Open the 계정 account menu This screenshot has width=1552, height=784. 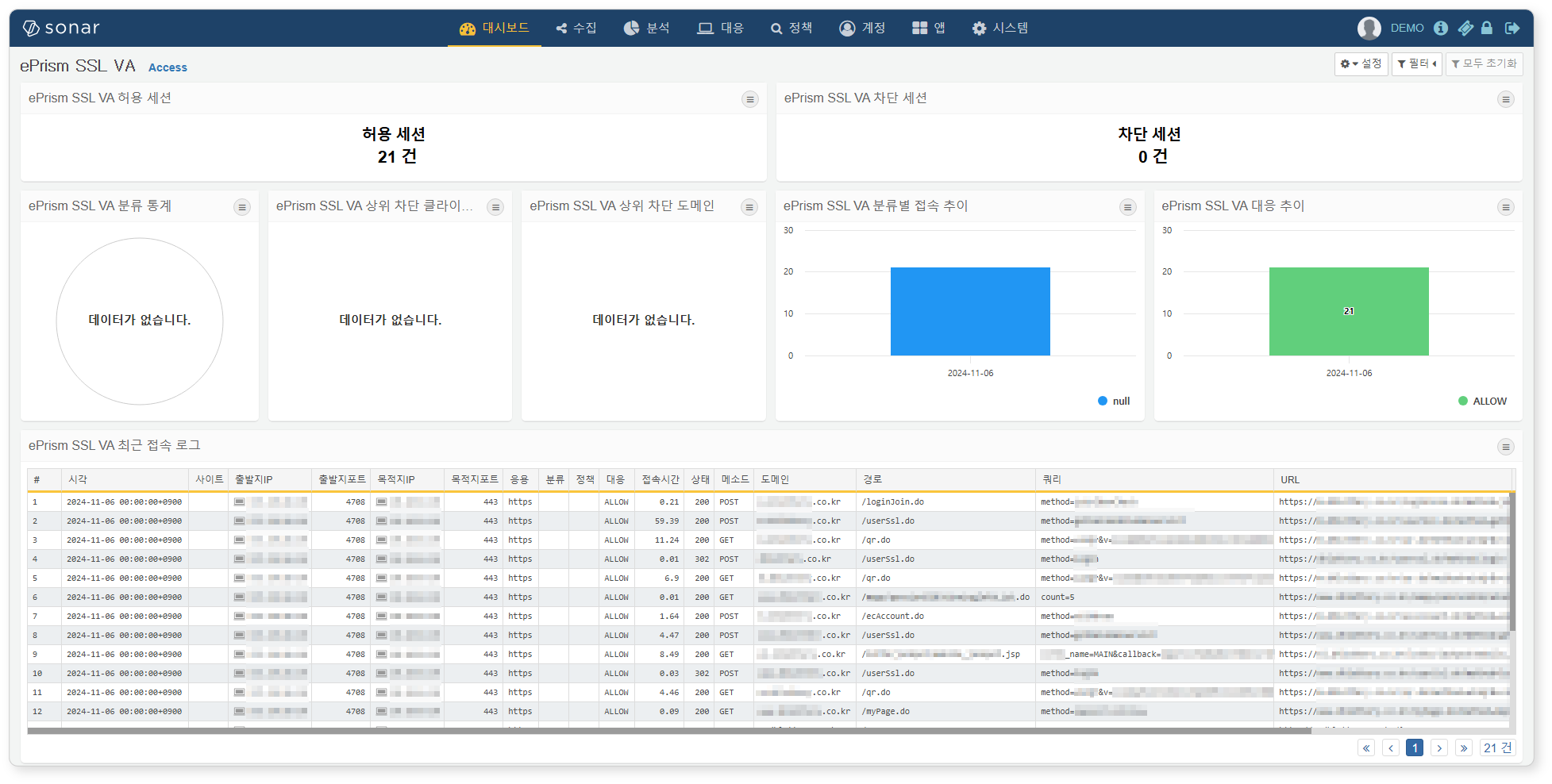pyautogui.click(x=862, y=28)
